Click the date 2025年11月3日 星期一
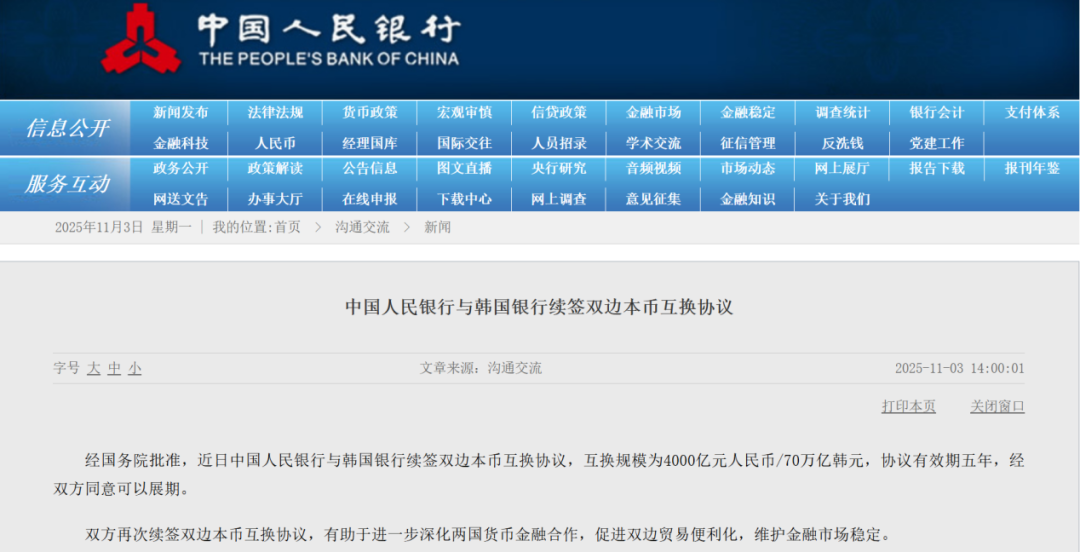 coord(123,227)
